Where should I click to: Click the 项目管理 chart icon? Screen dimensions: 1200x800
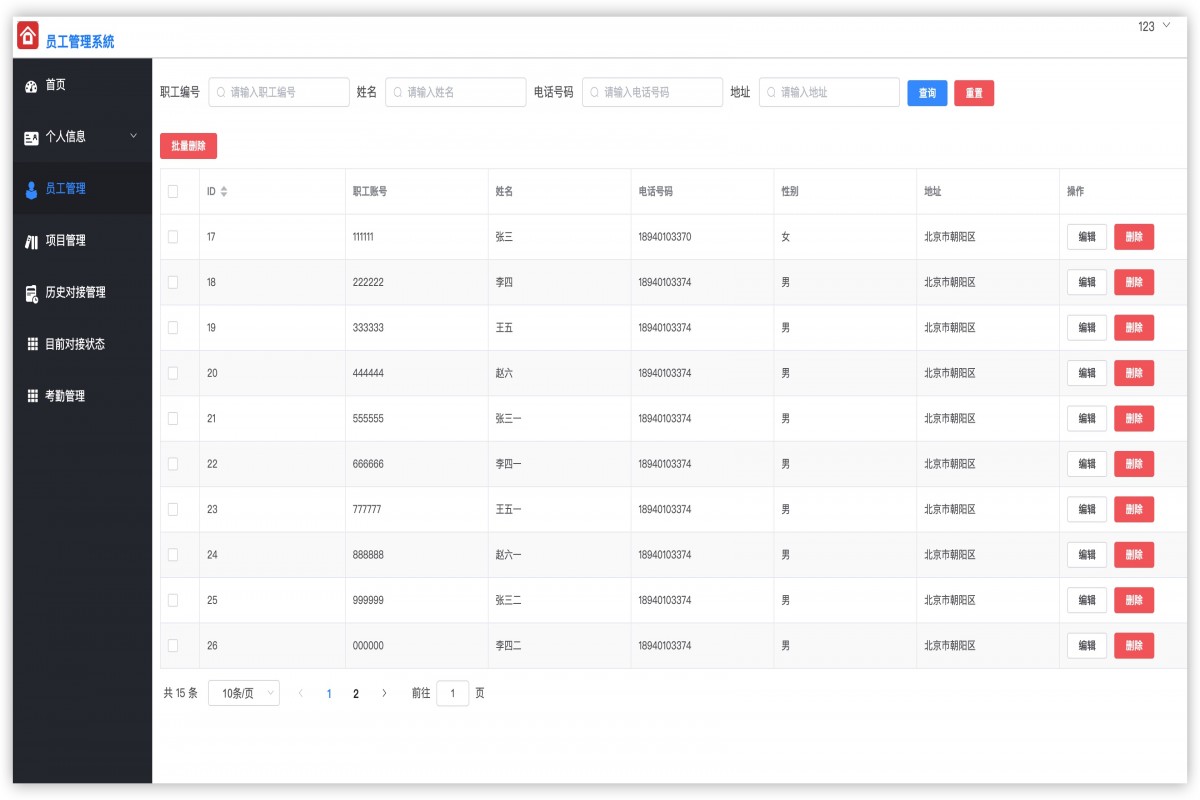pos(30,240)
